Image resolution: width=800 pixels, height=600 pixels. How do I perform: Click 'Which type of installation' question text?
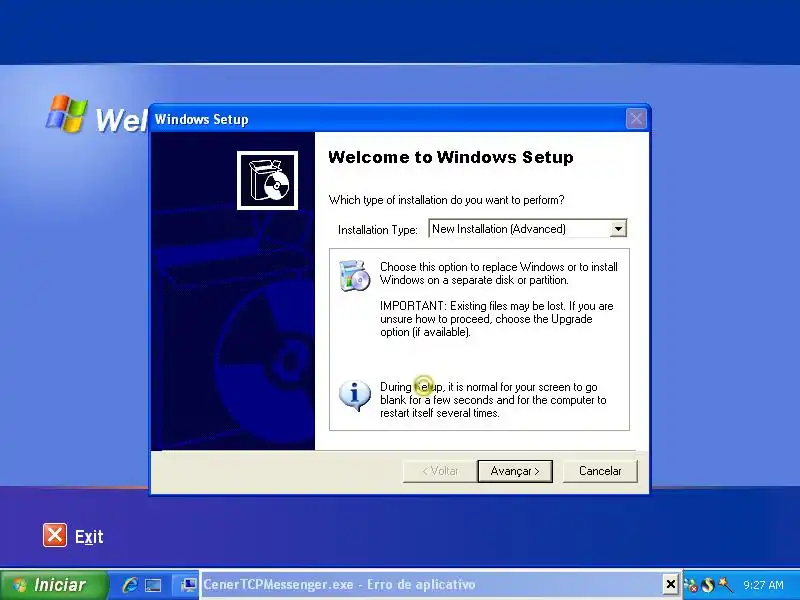(446, 200)
